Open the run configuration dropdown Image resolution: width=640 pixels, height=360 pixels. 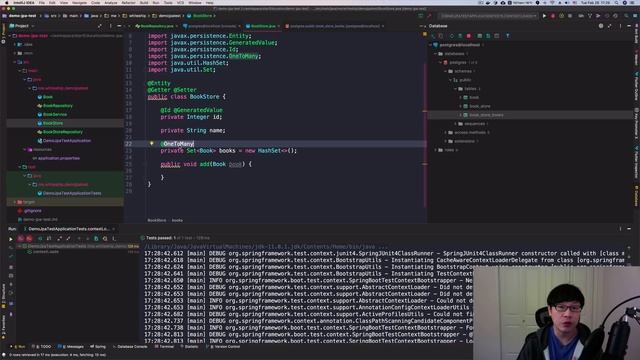pos(488,16)
